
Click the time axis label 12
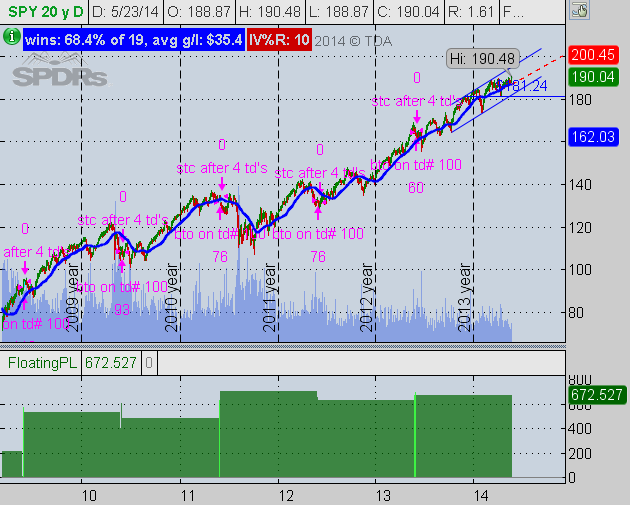[286, 496]
